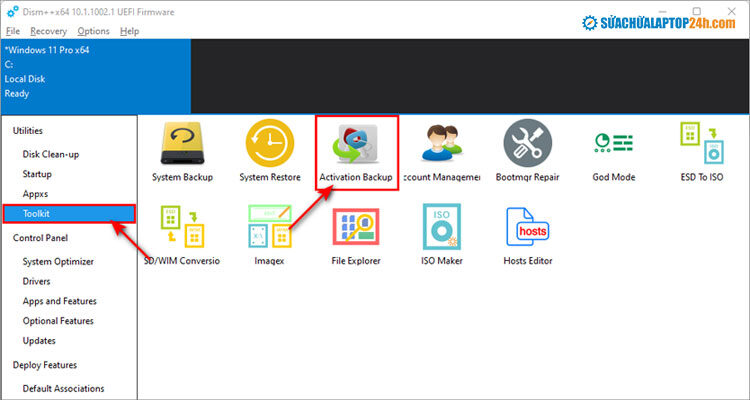This screenshot has width=750, height=400.
Task: Open the ESD To ISO converter
Action: tap(702, 151)
